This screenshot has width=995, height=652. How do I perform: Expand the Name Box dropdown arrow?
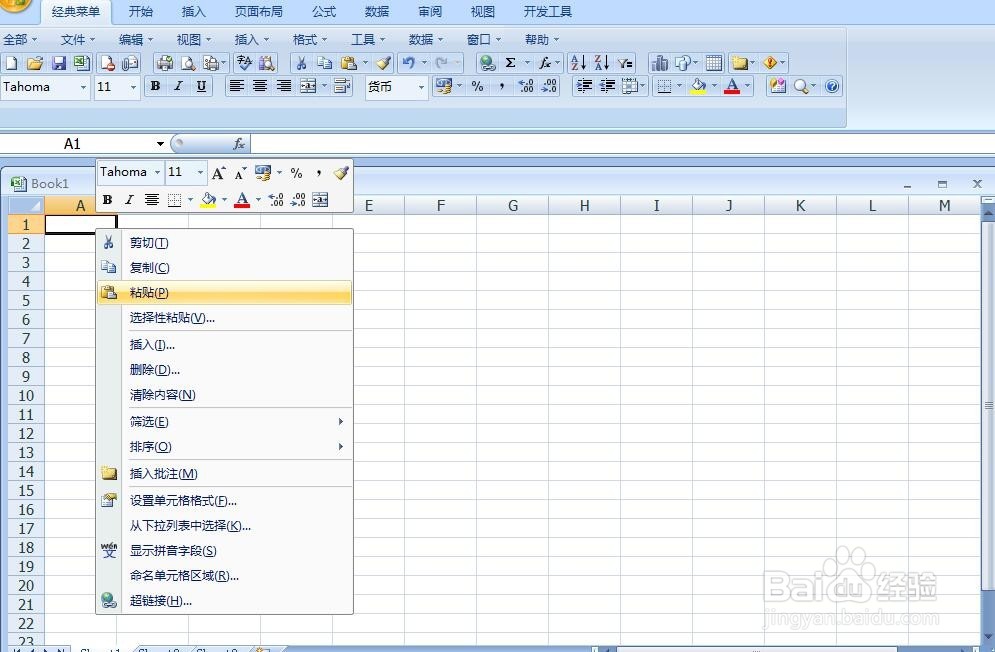pyautogui.click(x=161, y=144)
